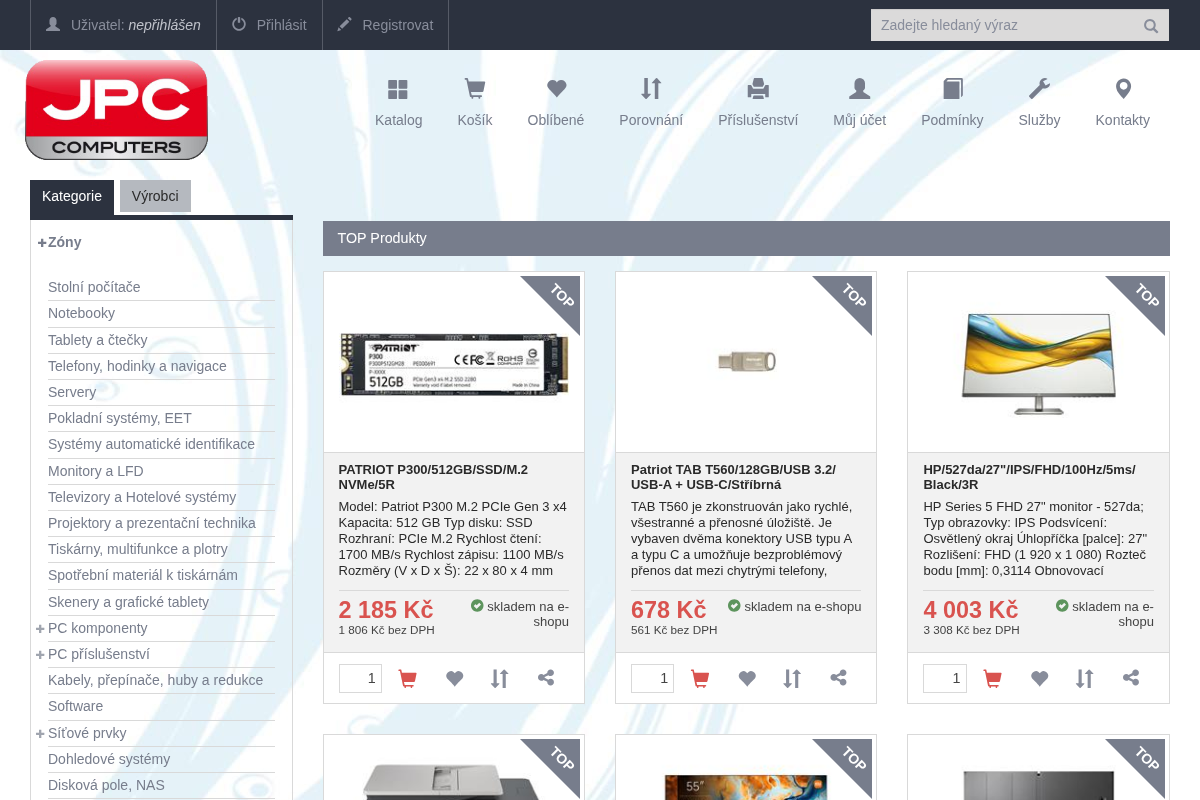The image size is (1200, 800).
Task: Share the HP 527da monitor product
Action: coord(1131,678)
